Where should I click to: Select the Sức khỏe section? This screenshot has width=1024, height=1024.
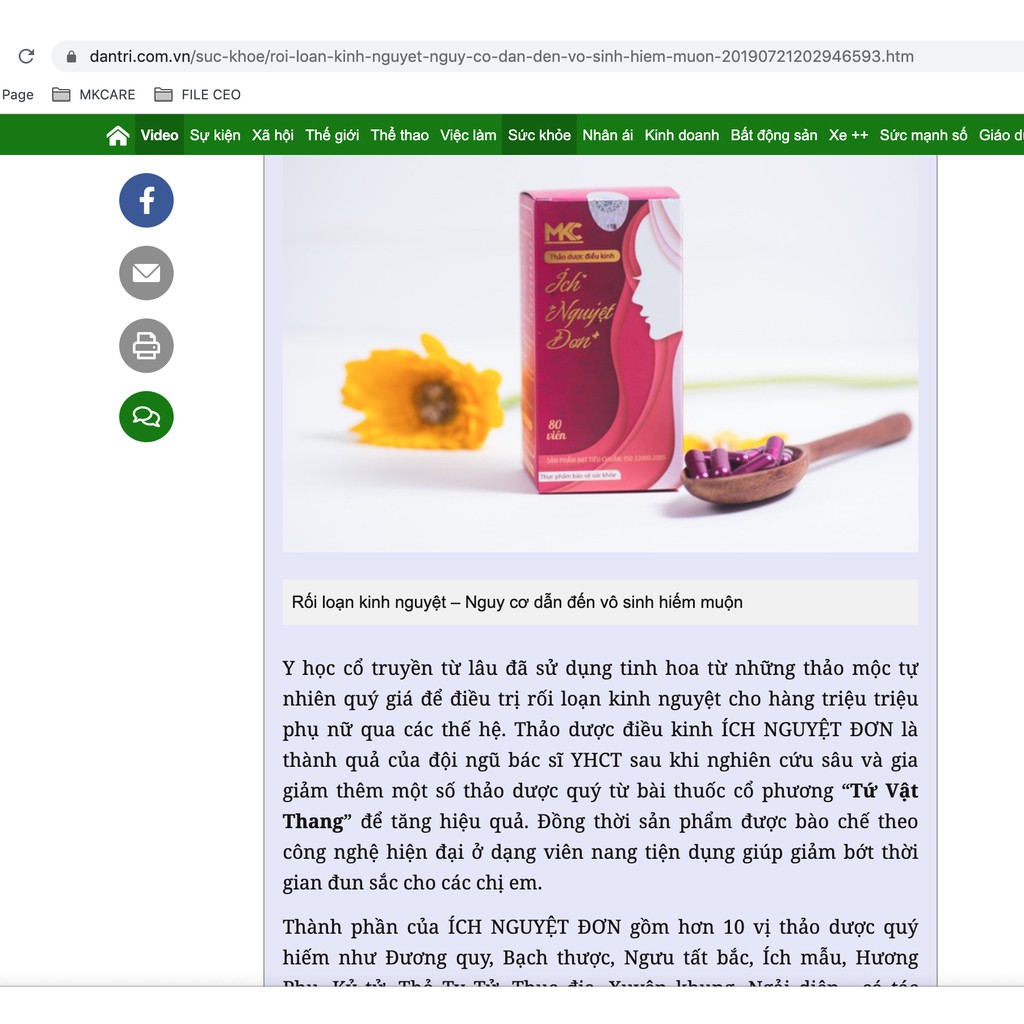pos(539,135)
